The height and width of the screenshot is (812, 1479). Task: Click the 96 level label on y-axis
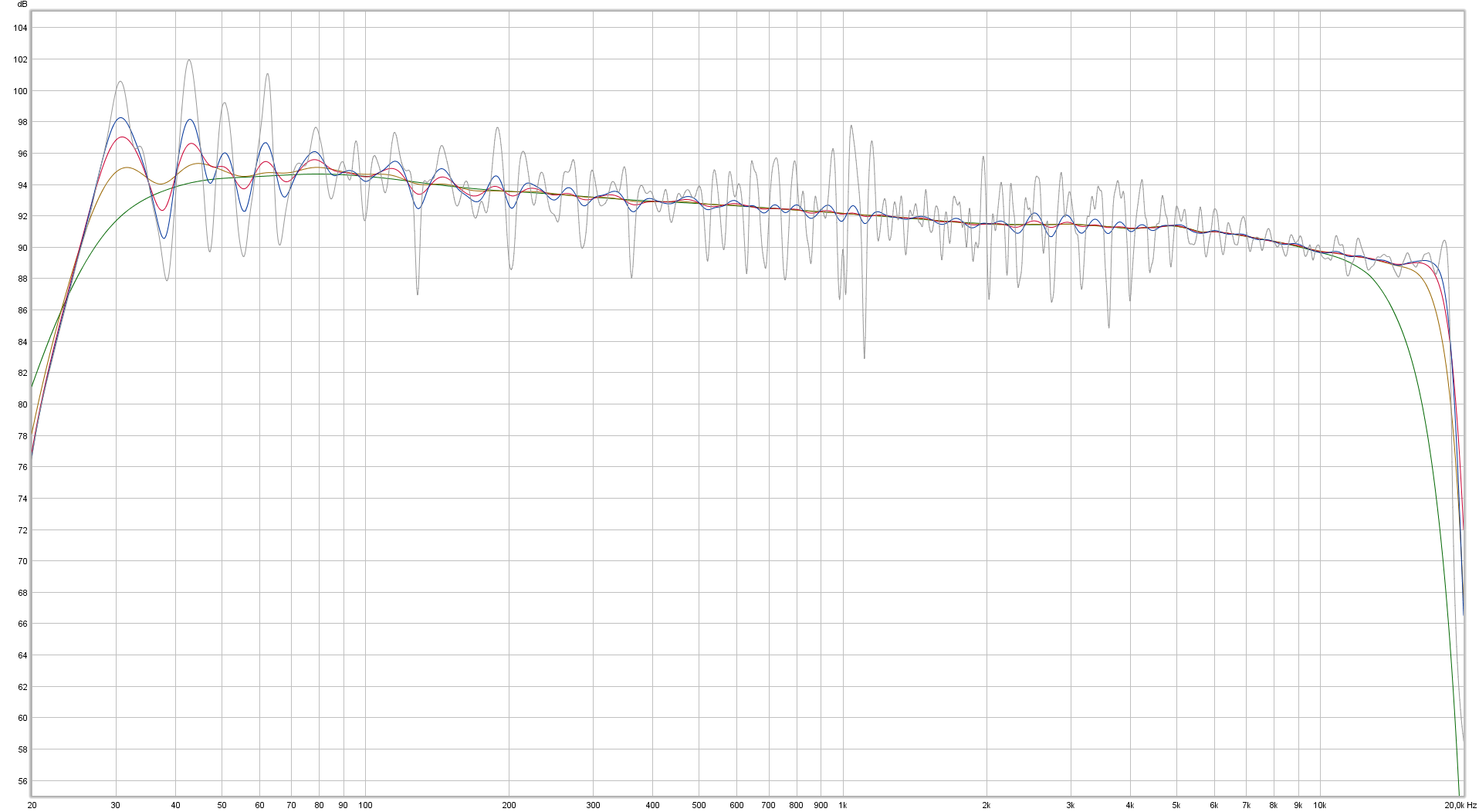point(22,154)
